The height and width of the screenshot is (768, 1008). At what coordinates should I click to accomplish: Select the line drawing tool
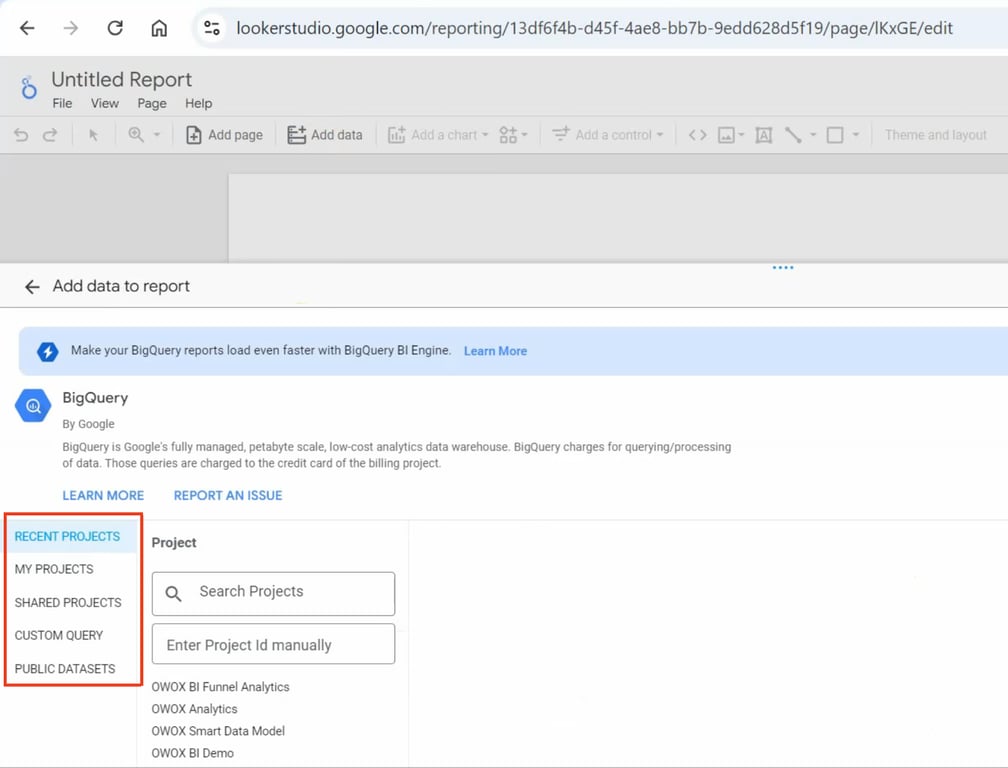coord(793,135)
